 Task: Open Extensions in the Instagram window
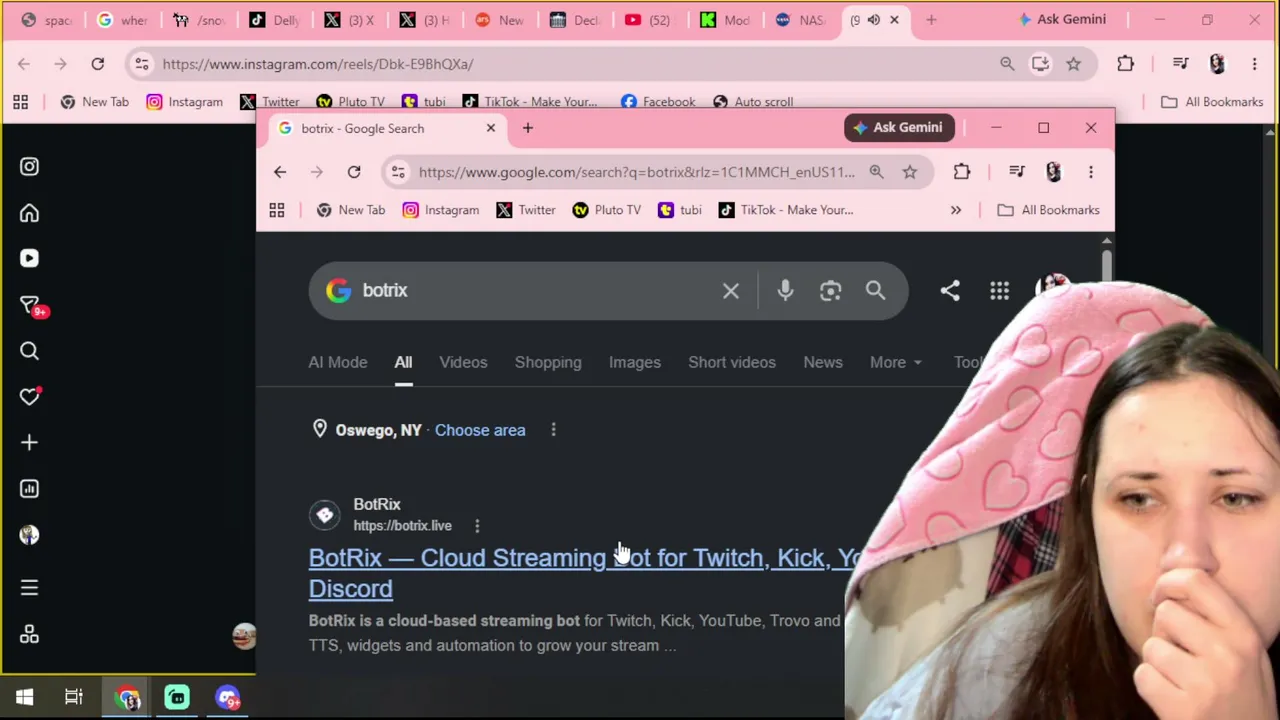pyautogui.click(x=1125, y=64)
